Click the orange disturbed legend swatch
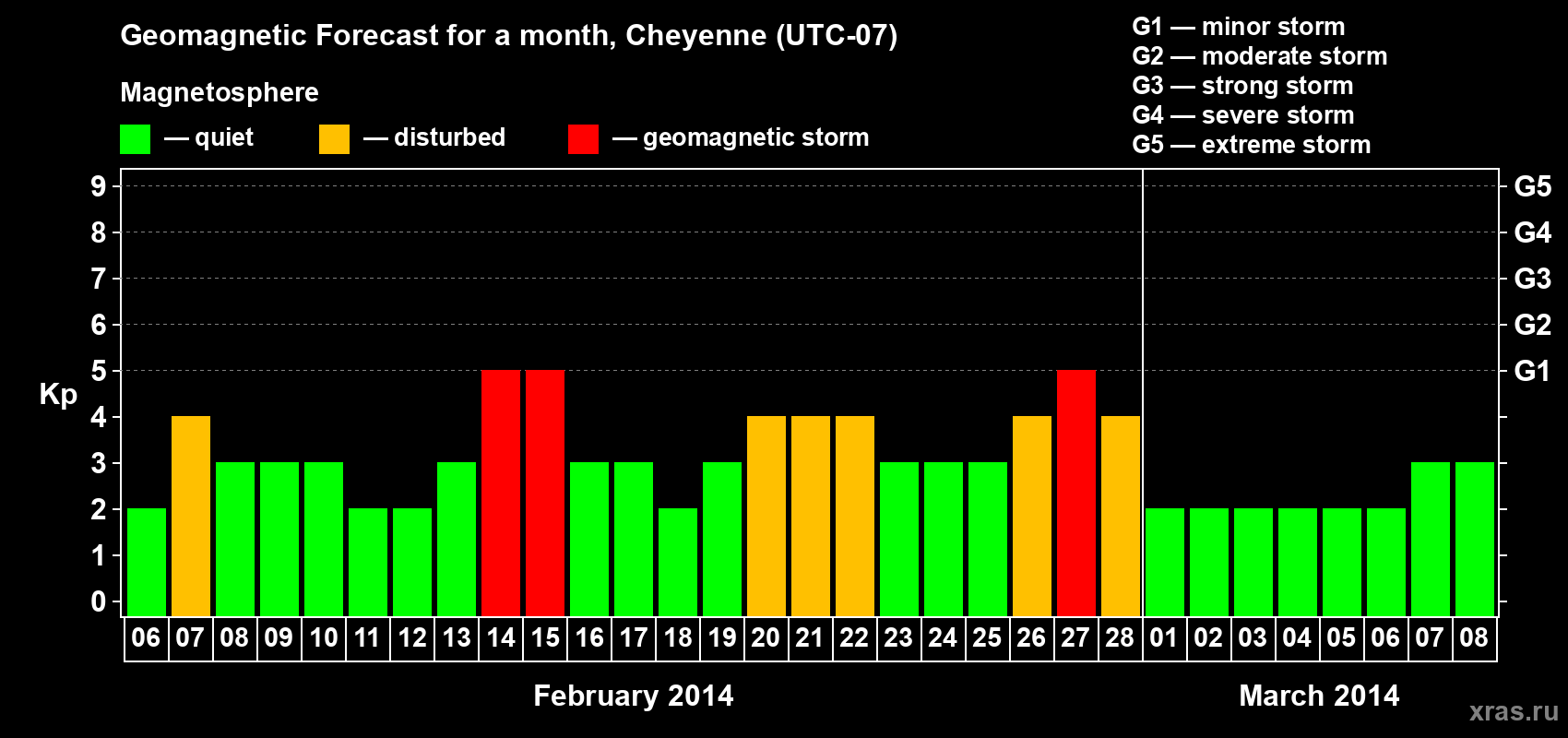The width and height of the screenshot is (1568, 738). point(334,139)
